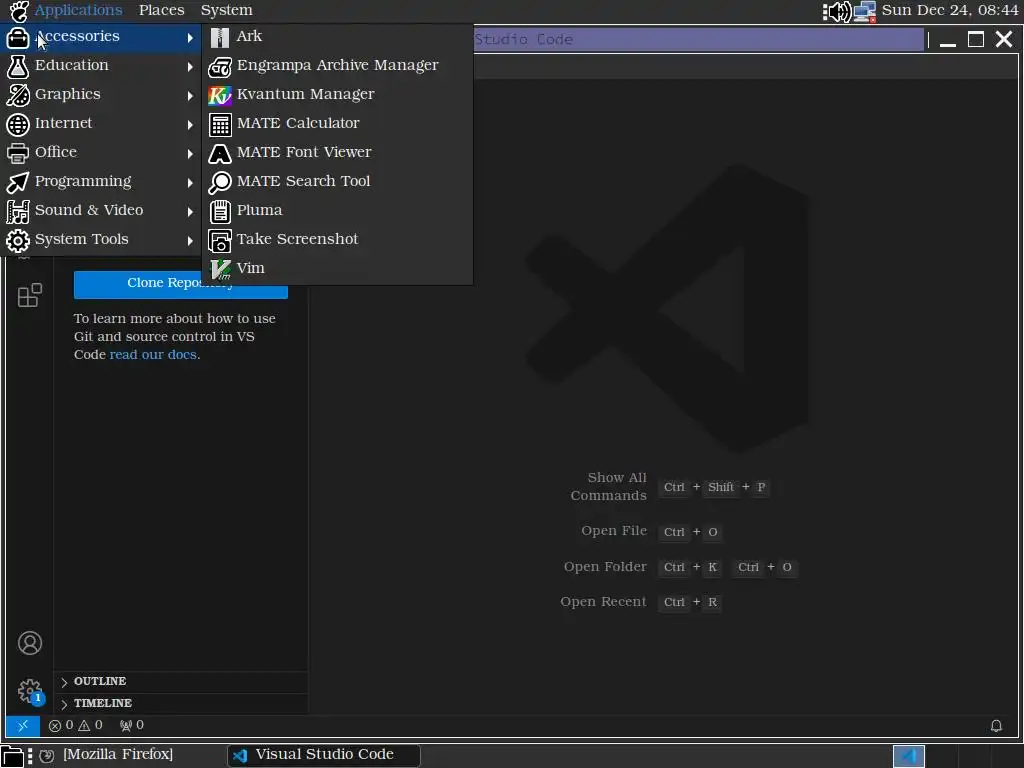Launch Engrampa Archive Manager

(x=337, y=65)
